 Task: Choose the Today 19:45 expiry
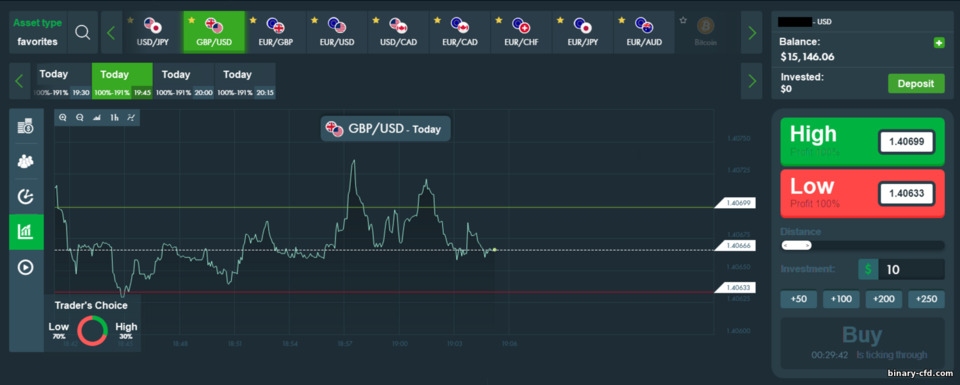122,81
